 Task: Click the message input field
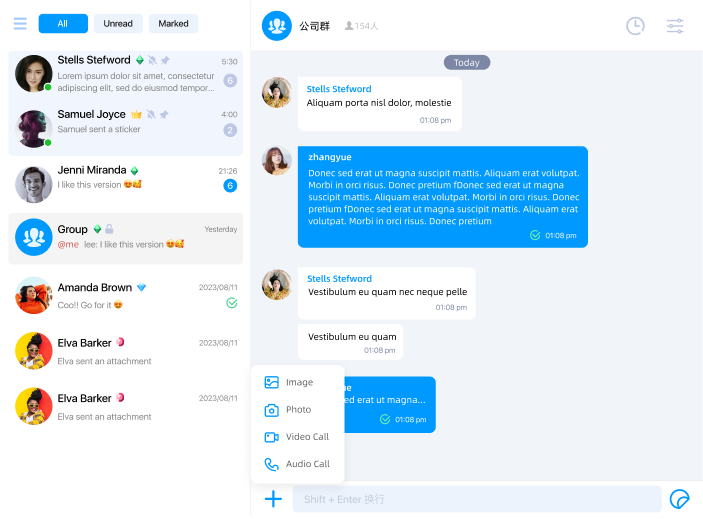[x=477, y=499]
